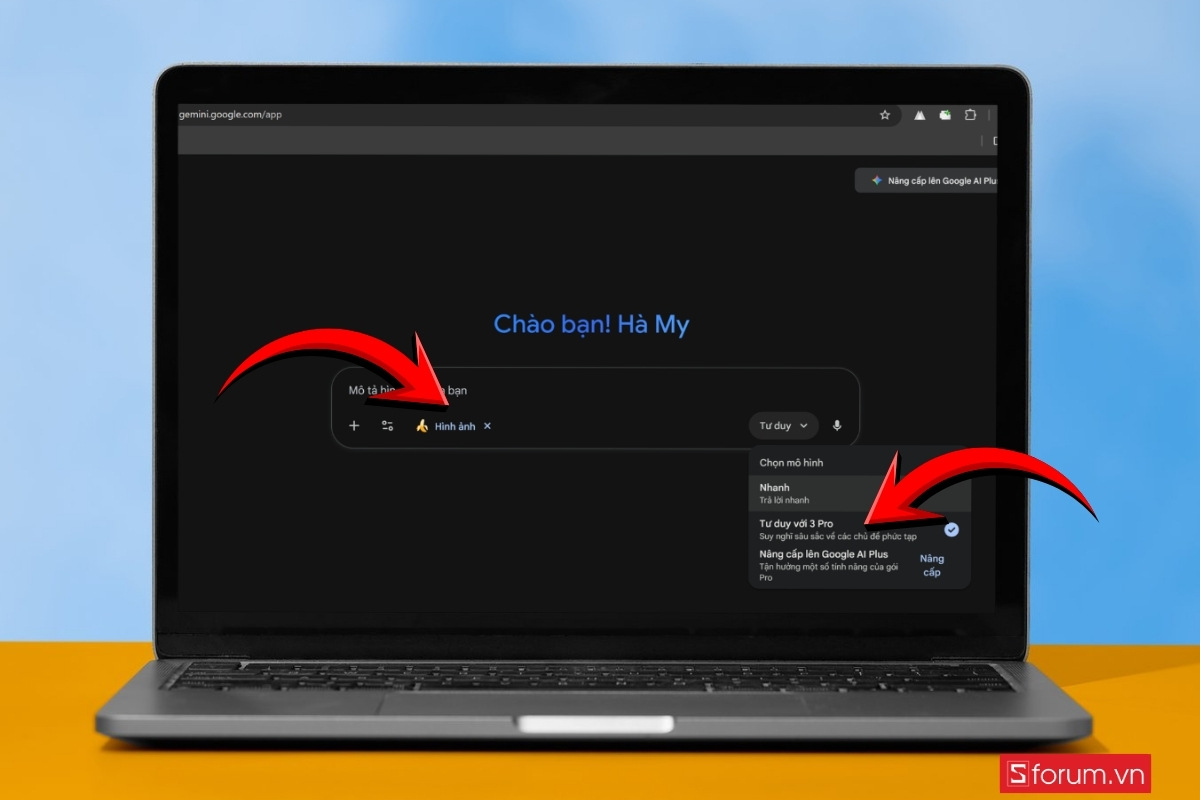The height and width of the screenshot is (800, 1200).
Task: Select the Nhanh model option
Action: point(859,493)
